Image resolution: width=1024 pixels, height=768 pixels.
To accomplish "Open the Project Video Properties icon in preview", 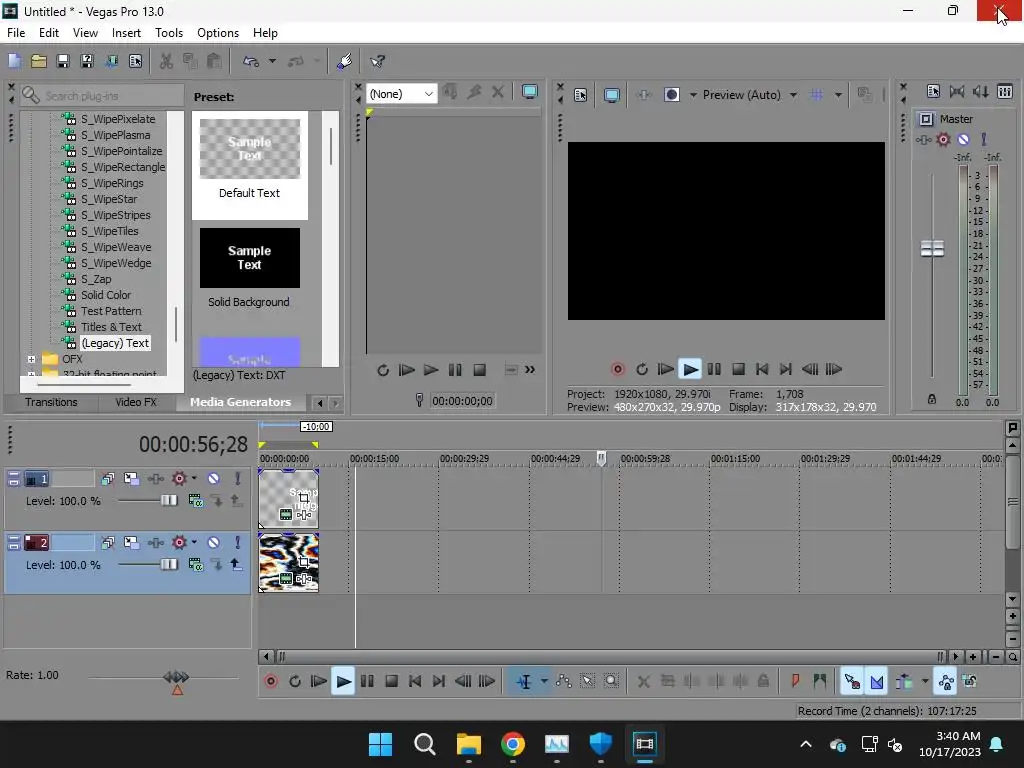I will tap(581, 95).
